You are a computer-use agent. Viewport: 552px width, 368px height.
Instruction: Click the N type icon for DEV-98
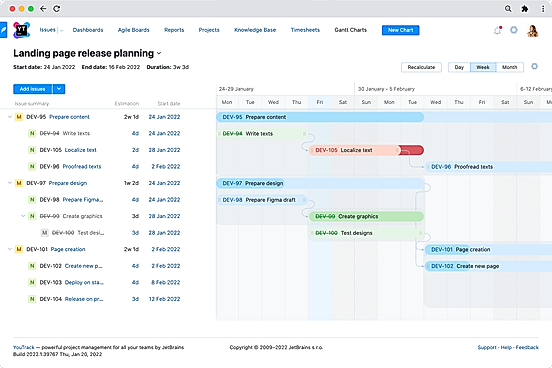click(x=32, y=200)
